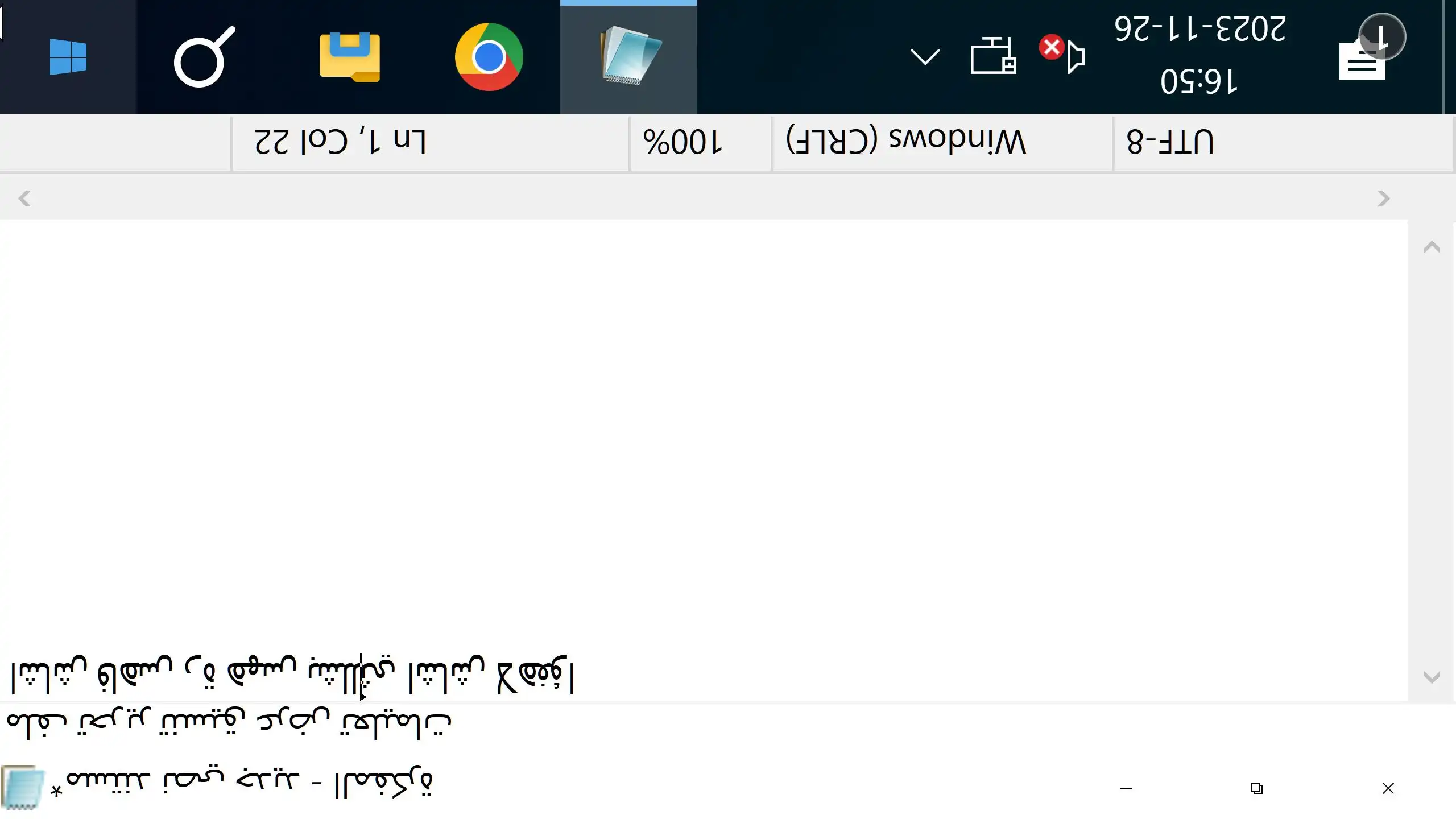This screenshot has width=1456, height=819.
Task: Open the Windows Start menu
Action: click(x=68, y=57)
